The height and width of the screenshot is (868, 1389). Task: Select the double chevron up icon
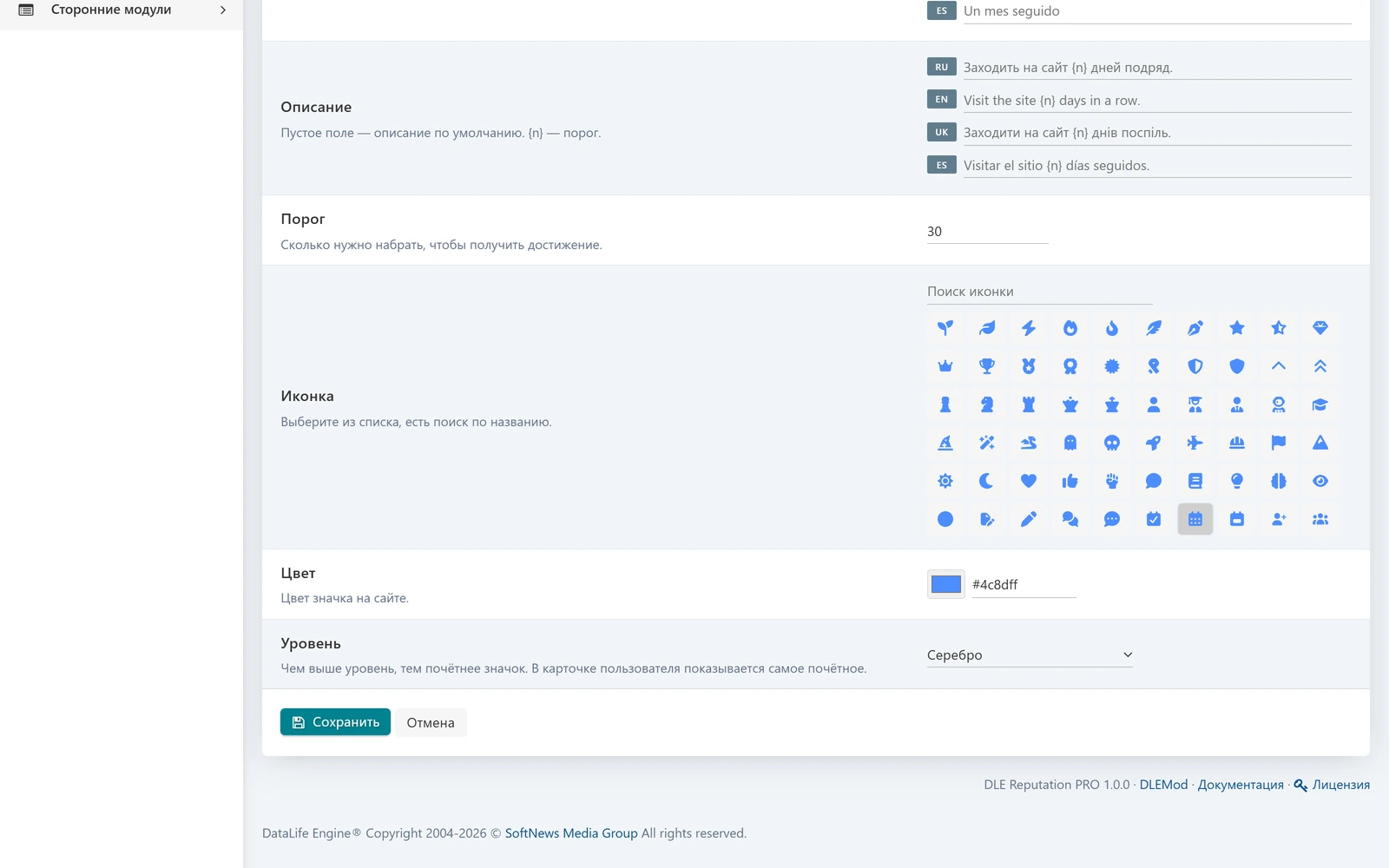(1320, 366)
